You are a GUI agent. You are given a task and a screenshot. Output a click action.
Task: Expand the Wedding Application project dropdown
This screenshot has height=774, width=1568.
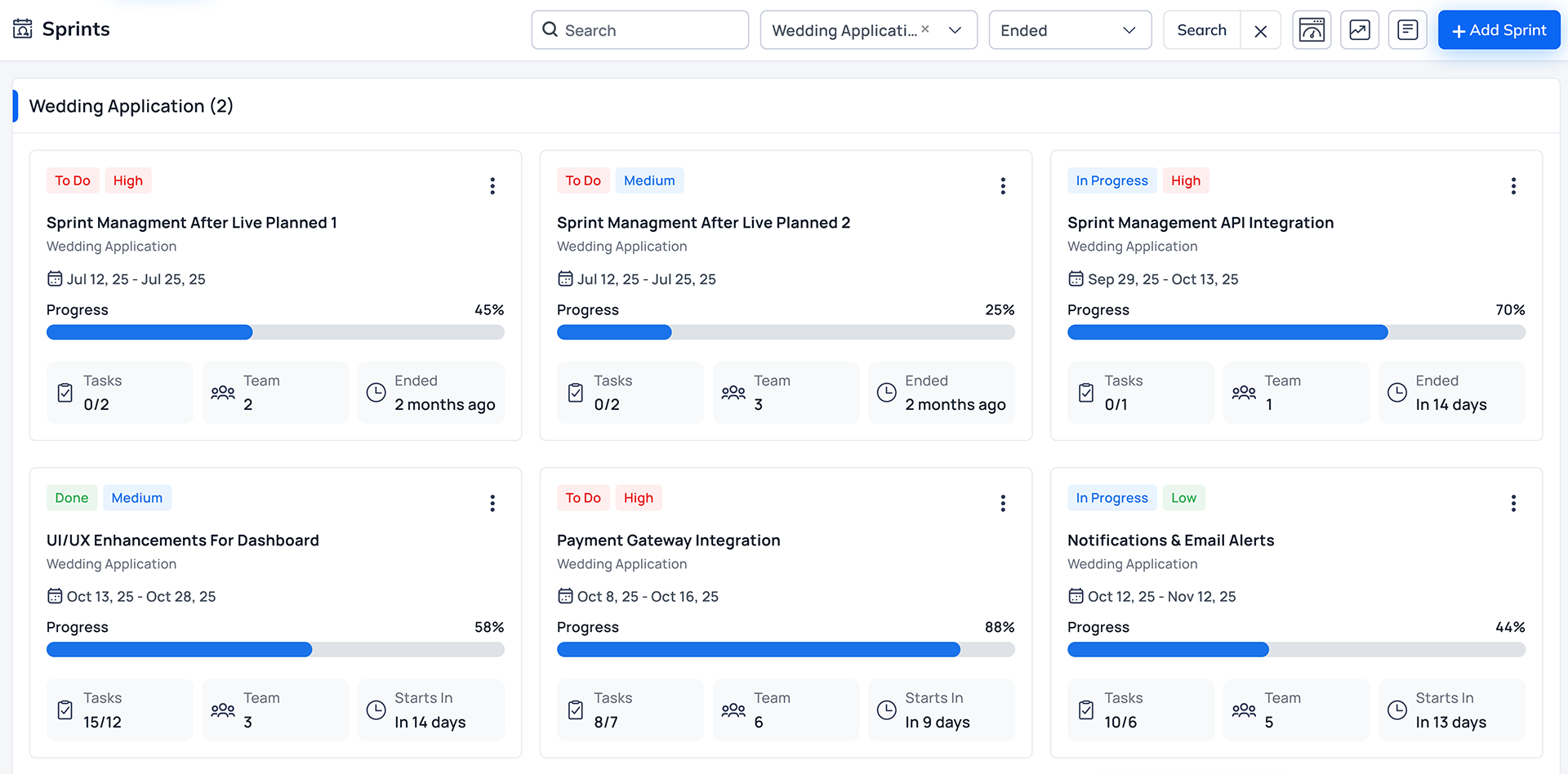pos(955,30)
